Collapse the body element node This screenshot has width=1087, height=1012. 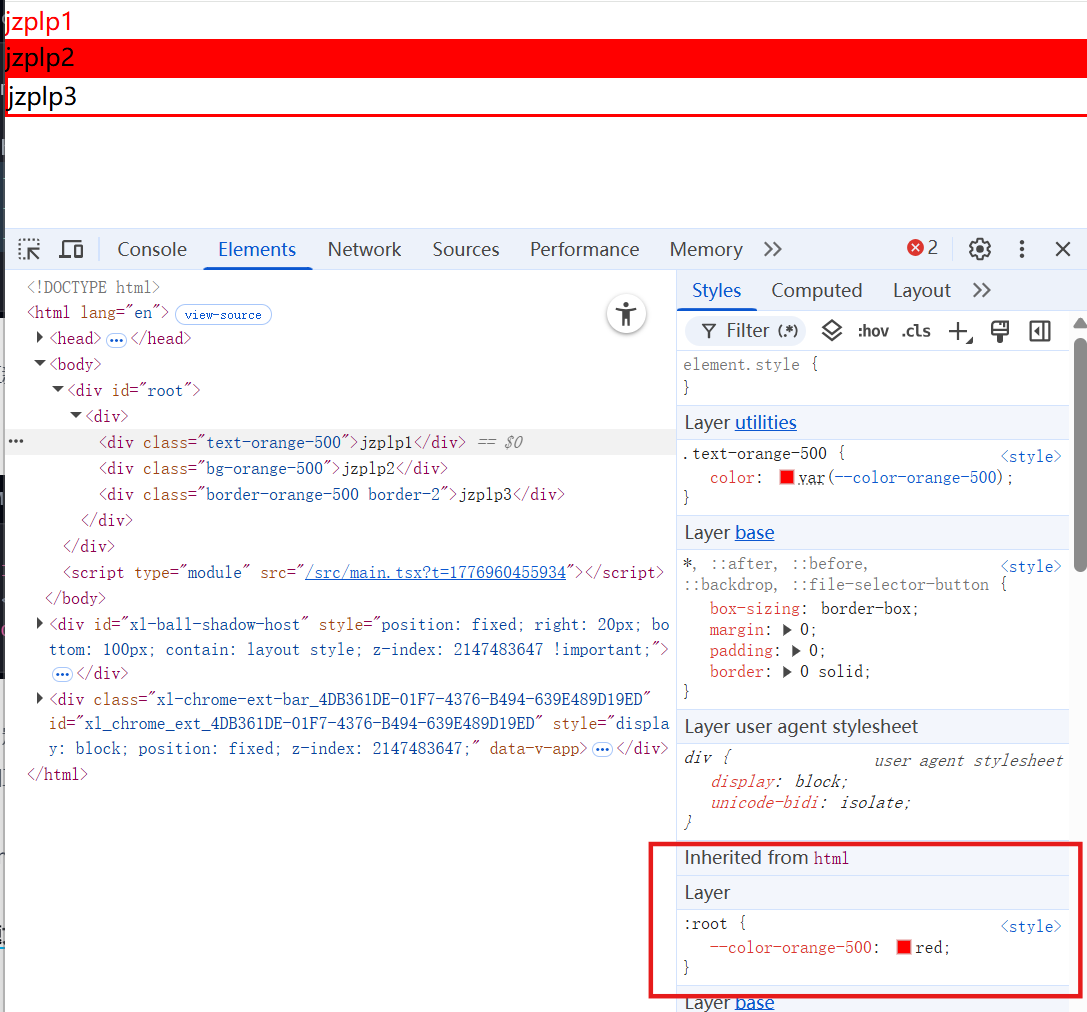tap(40, 363)
